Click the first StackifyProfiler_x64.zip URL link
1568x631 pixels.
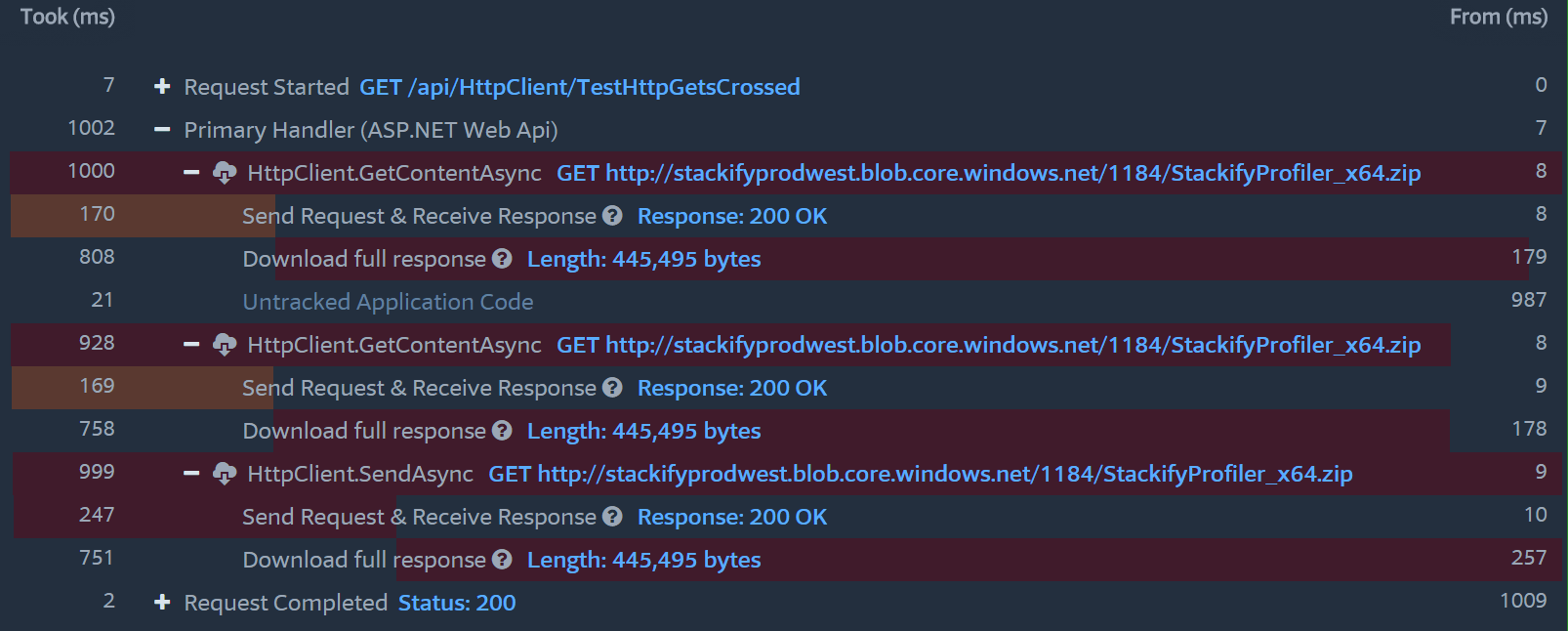[989, 173]
